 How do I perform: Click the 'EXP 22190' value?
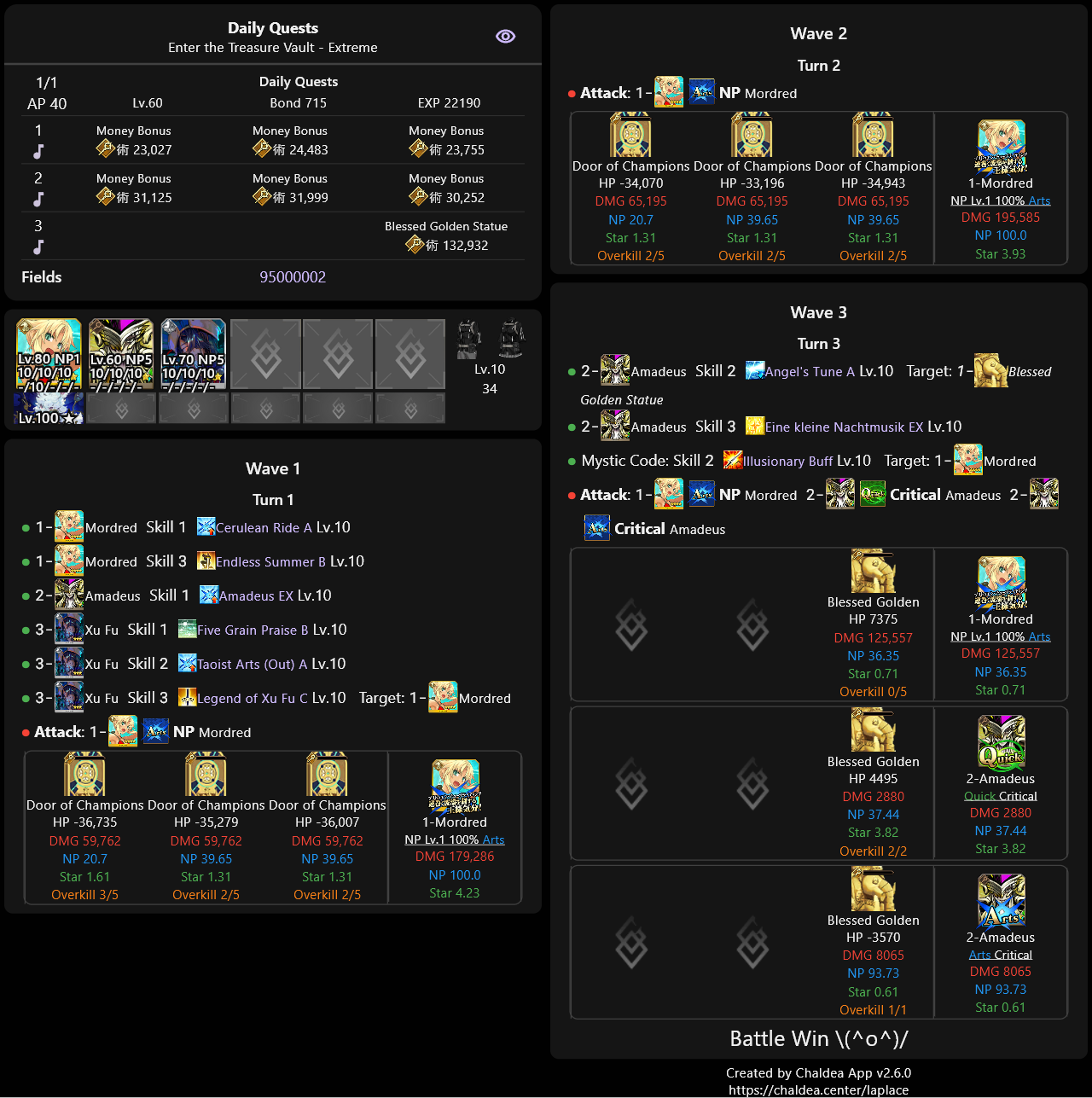click(x=449, y=103)
